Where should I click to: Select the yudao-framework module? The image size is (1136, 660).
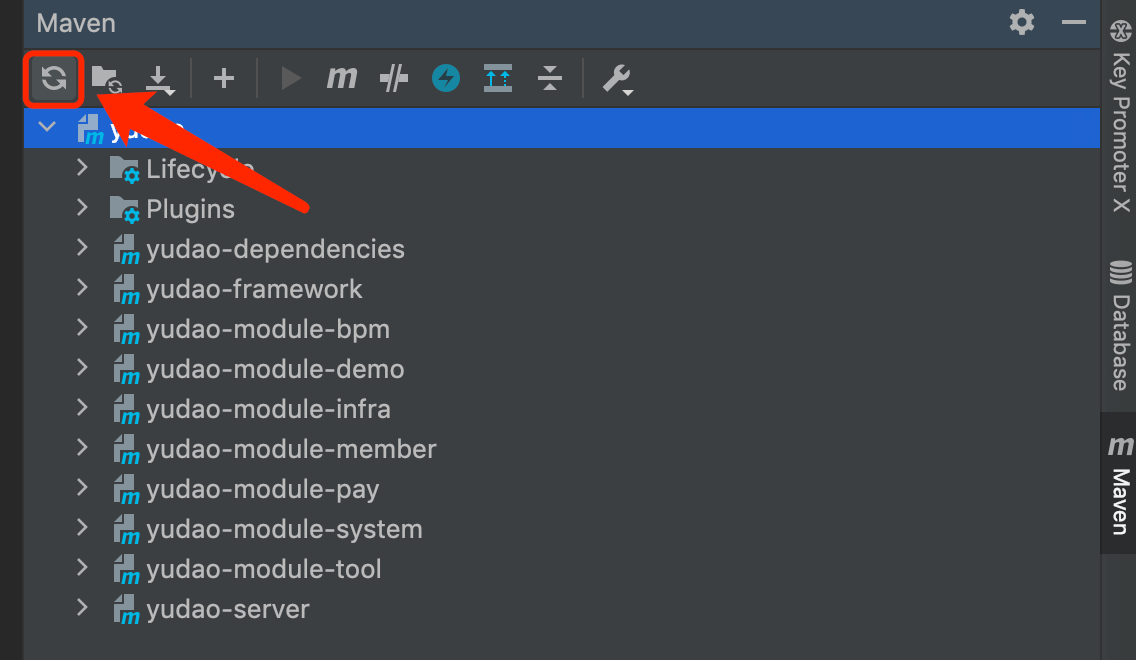(254, 289)
